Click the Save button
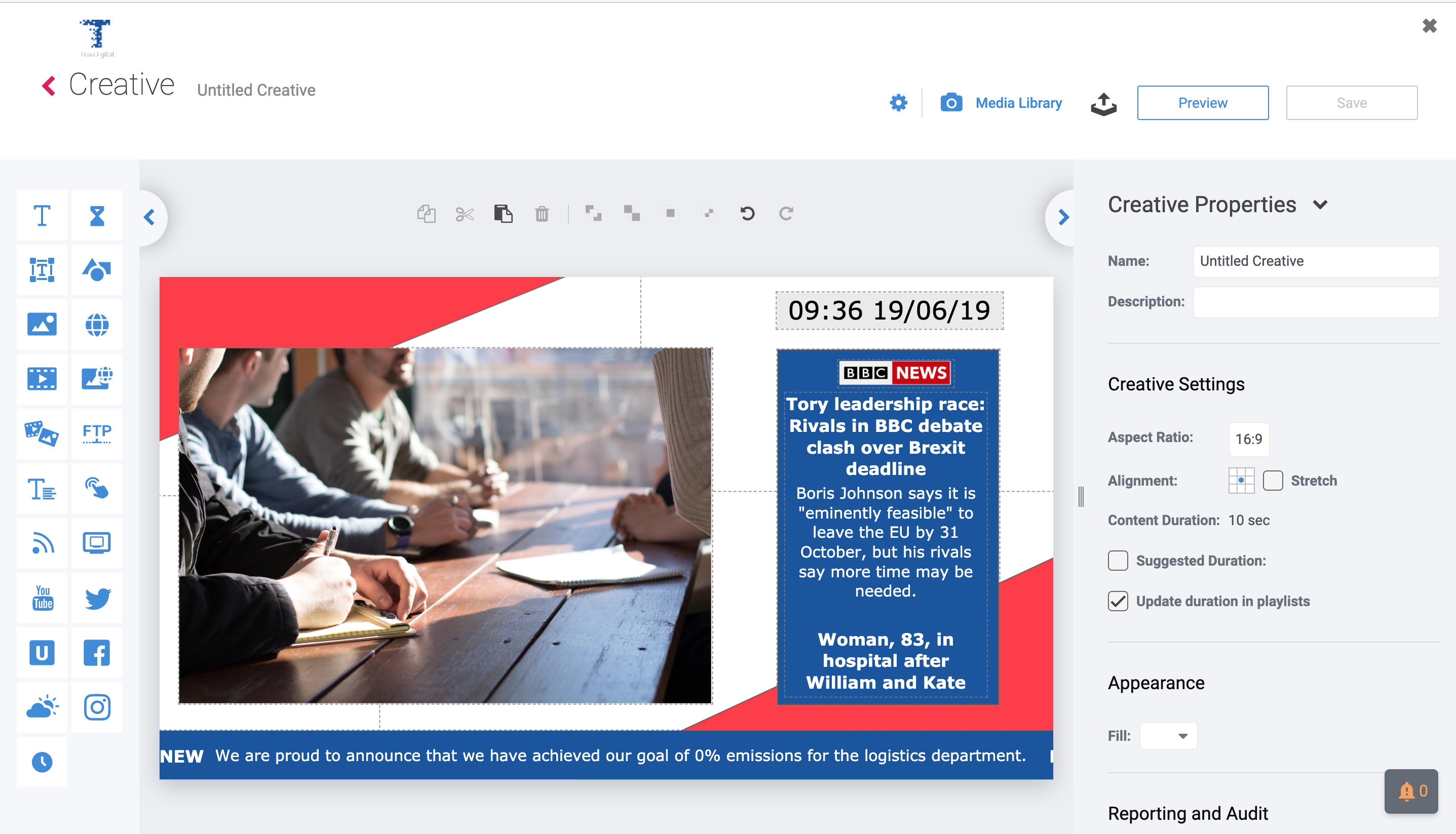Image resolution: width=1456 pixels, height=834 pixels. point(1351,103)
